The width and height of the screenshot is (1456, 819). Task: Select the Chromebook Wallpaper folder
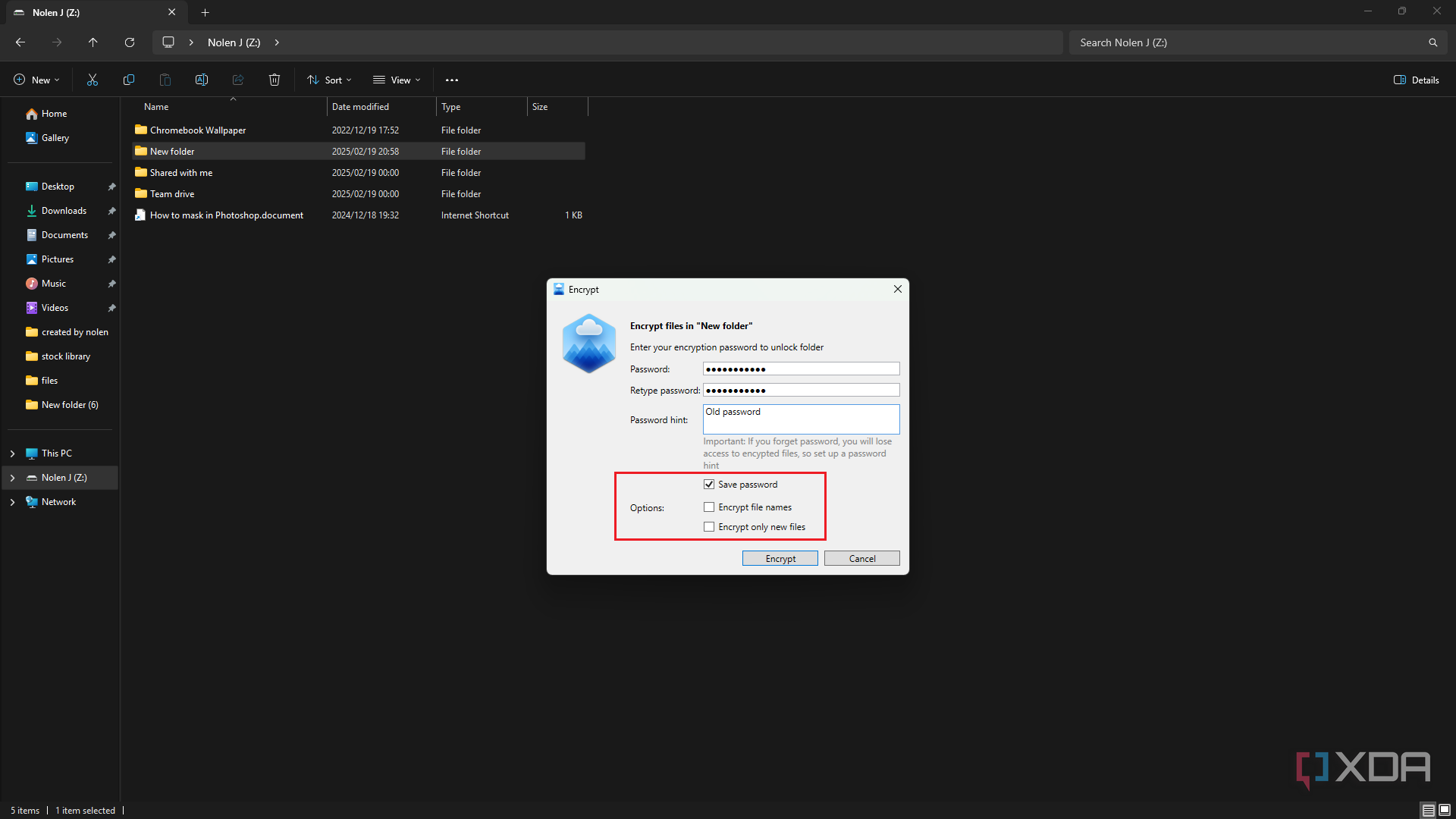[x=358, y=130]
